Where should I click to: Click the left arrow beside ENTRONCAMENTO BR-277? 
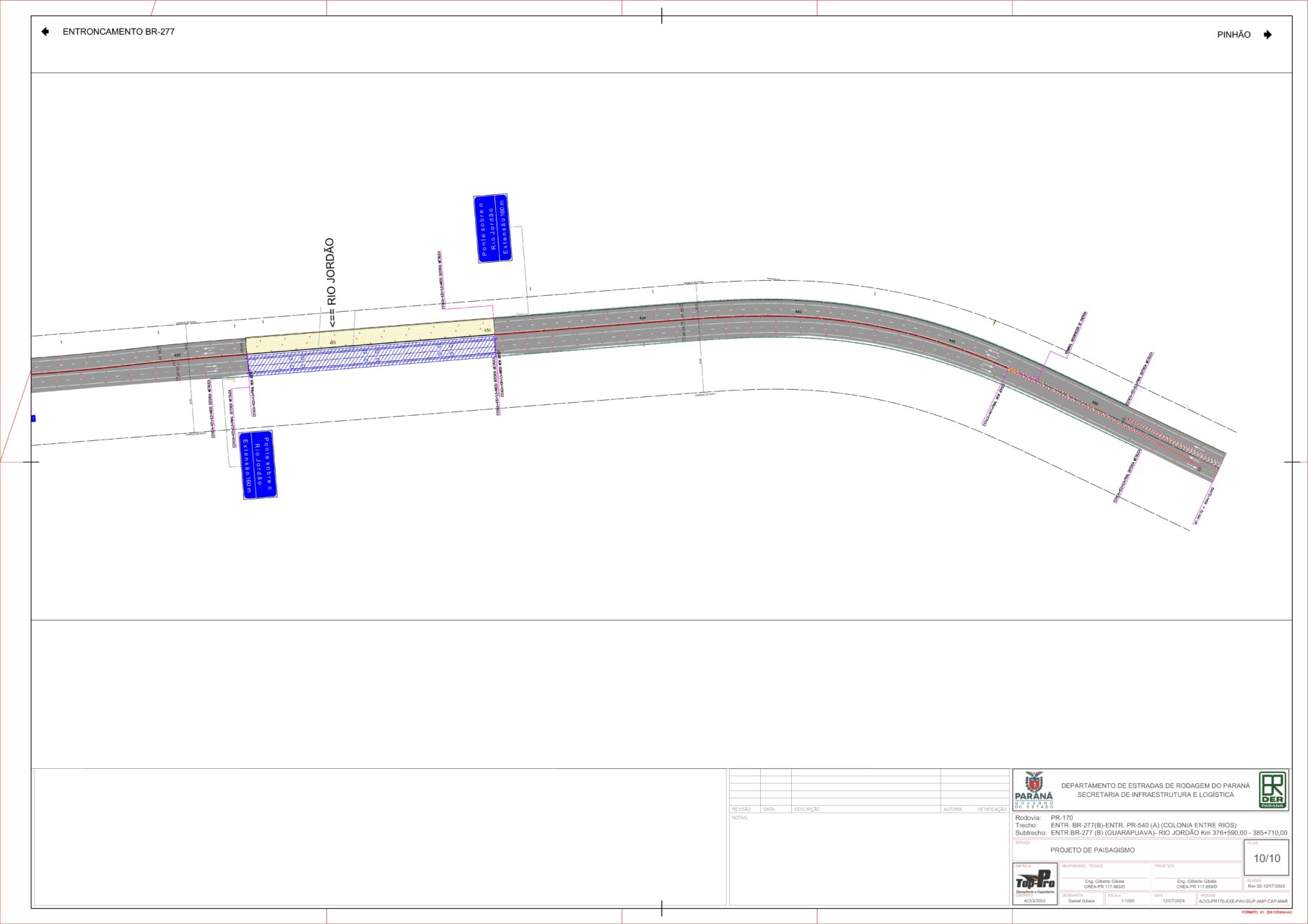45,32
